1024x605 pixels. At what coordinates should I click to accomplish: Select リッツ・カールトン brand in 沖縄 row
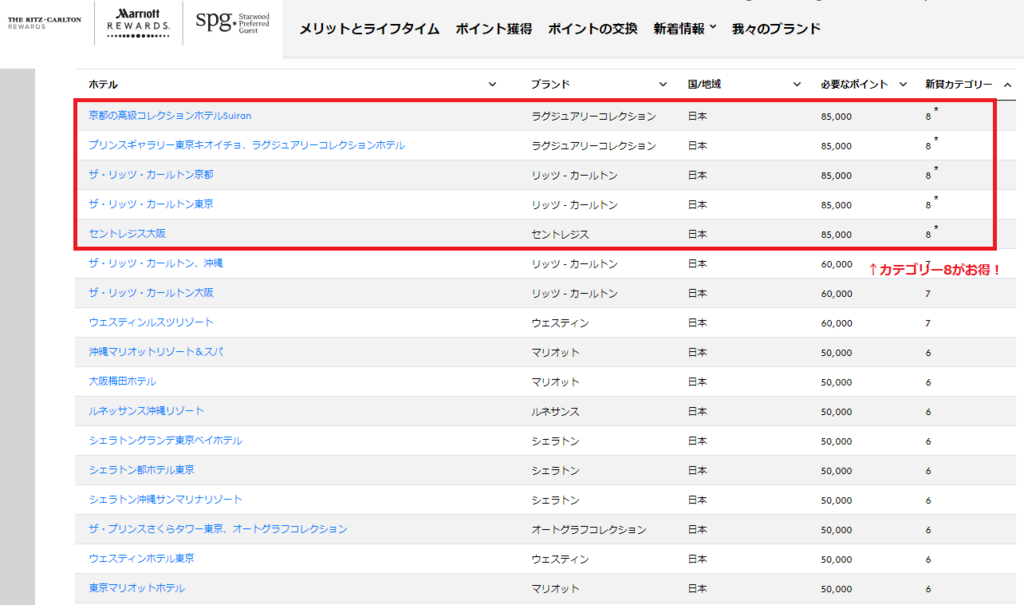click(574, 264)
